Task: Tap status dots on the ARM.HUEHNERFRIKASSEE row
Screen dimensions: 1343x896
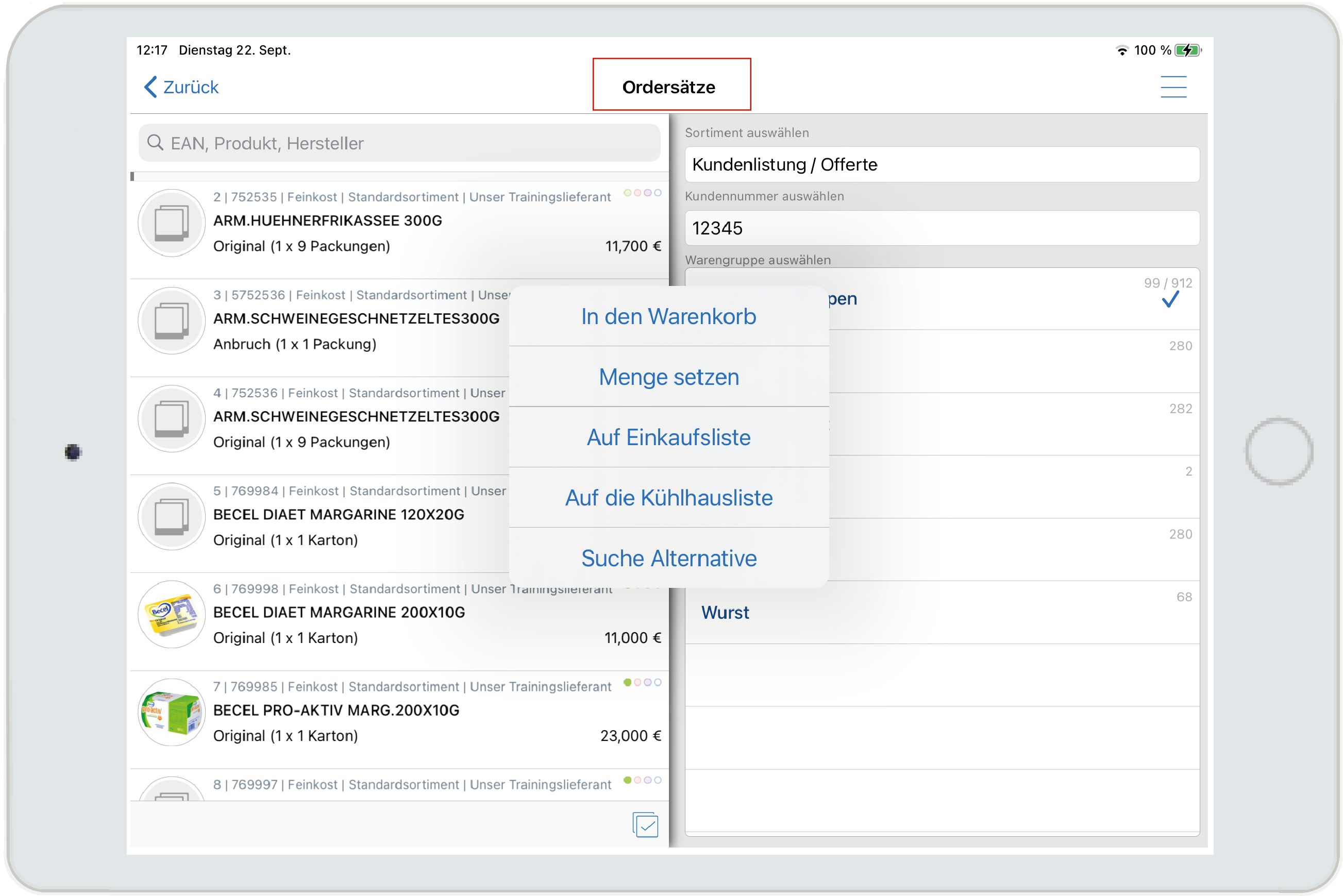Action: (x=642, y=193)
